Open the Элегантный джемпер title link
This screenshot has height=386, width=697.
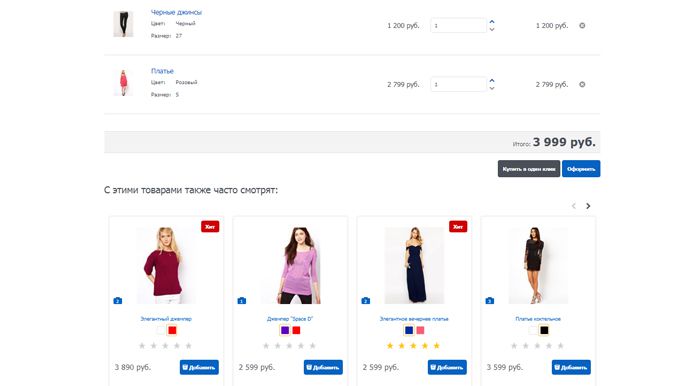coord(166,319)
